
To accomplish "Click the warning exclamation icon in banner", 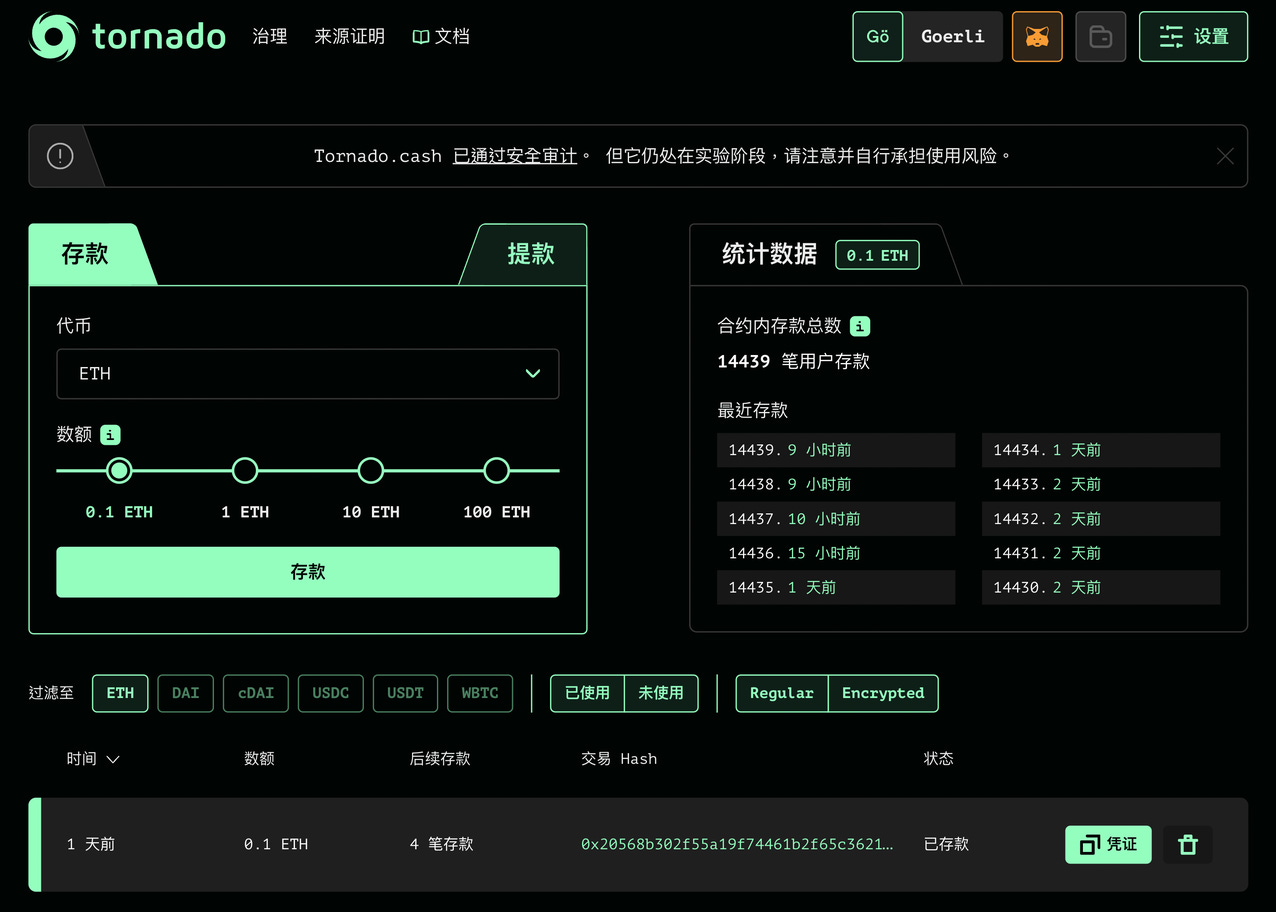I will pos(60,156).
